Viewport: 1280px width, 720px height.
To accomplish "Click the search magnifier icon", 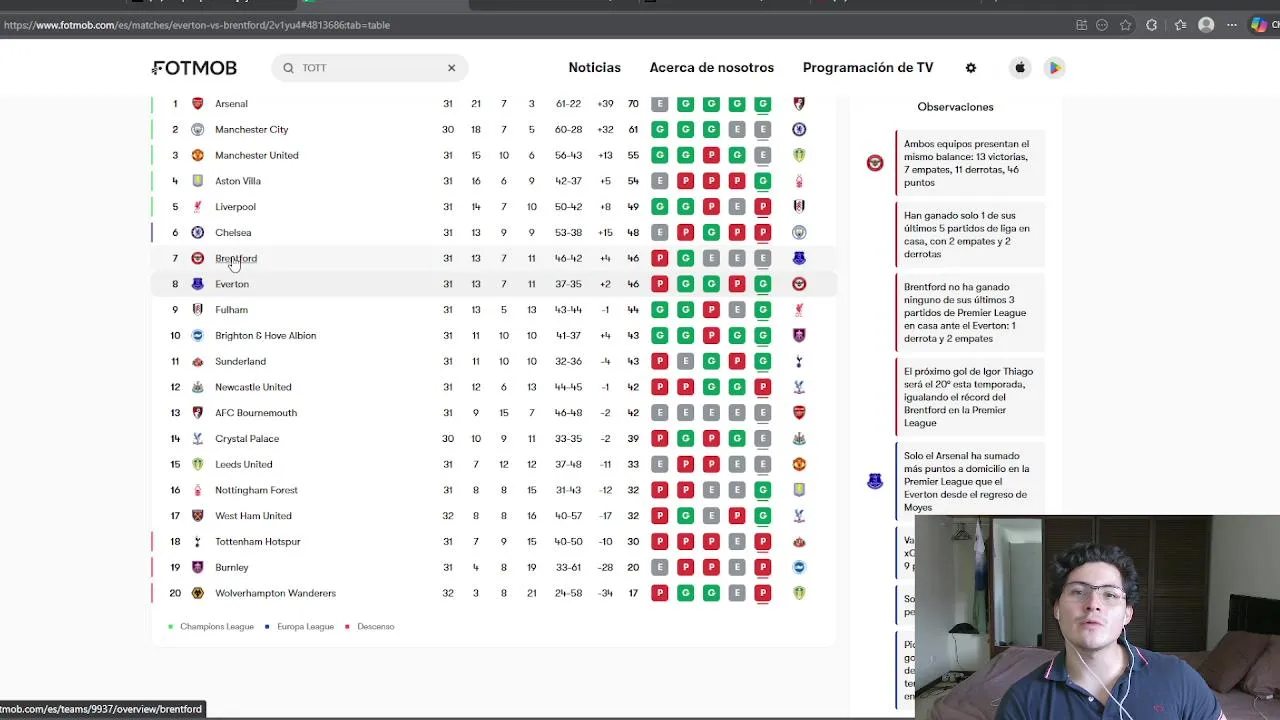I will click(x=288, y=68).
